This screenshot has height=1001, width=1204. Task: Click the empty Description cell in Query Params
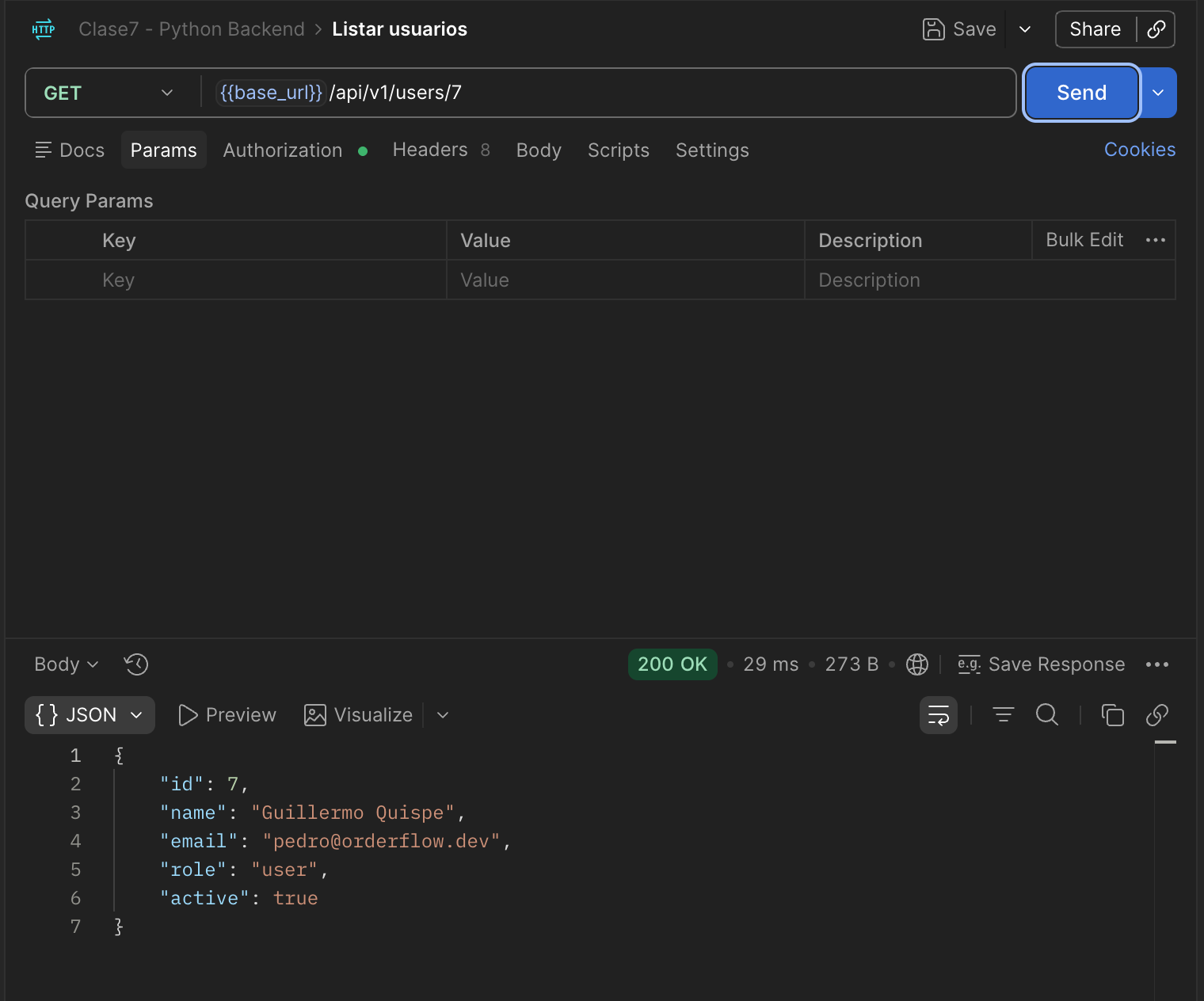click(x=990, y=280)
